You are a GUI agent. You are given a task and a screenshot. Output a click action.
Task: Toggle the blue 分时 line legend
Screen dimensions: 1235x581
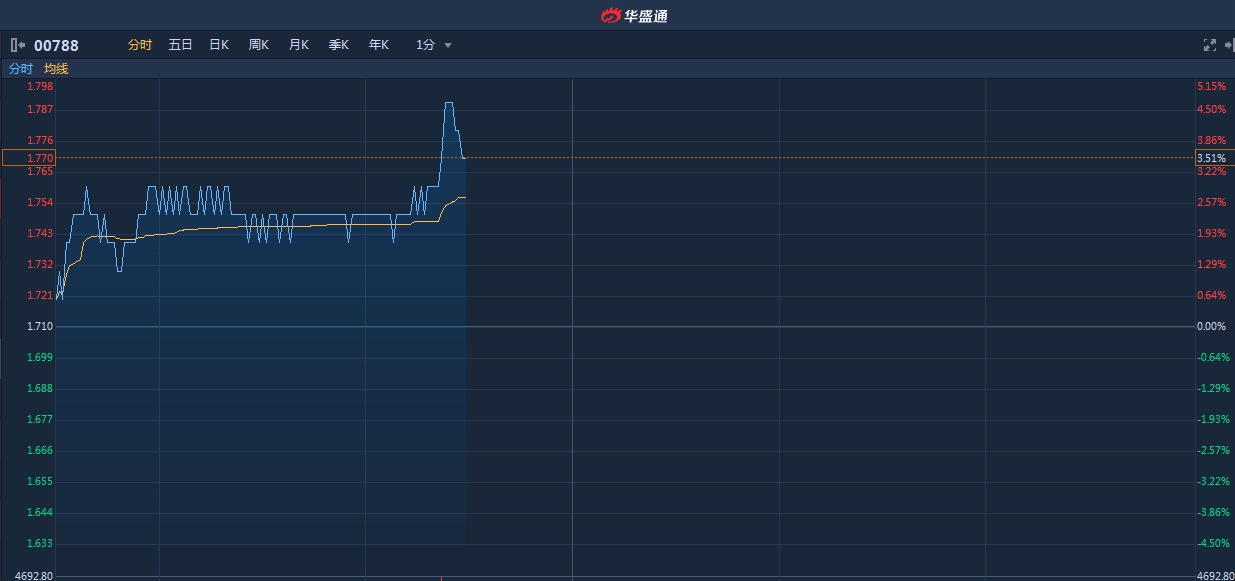(21, 69)
